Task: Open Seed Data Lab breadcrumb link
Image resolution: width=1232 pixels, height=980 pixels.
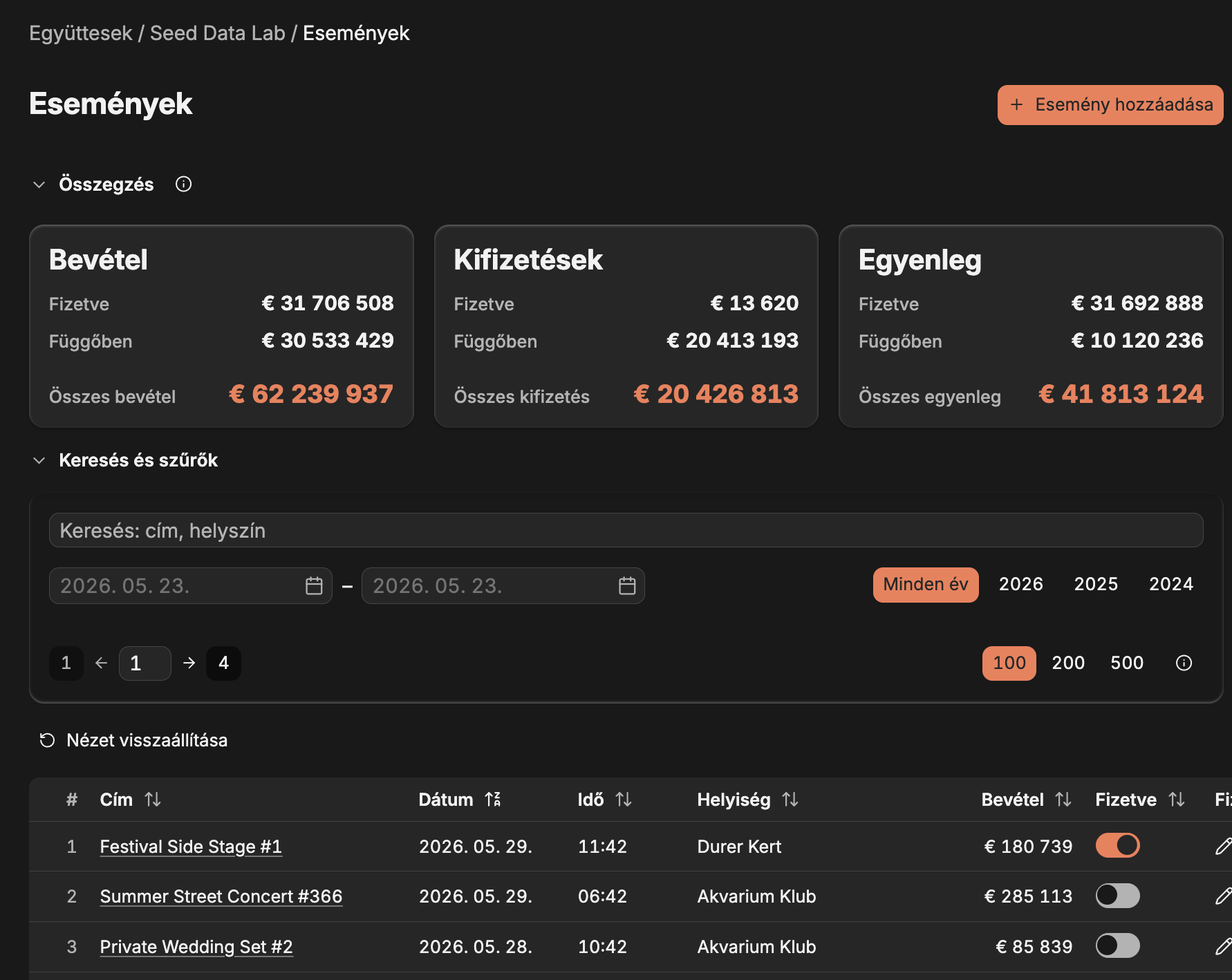Action: pos(218,33)
